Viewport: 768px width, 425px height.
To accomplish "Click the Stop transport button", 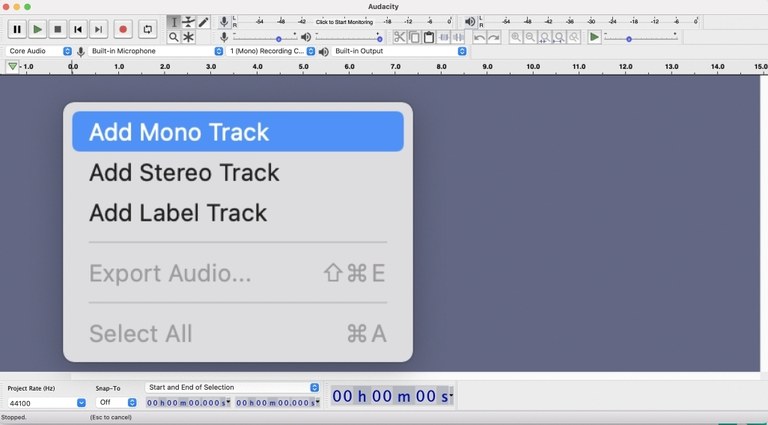I will tap(57, 29).
